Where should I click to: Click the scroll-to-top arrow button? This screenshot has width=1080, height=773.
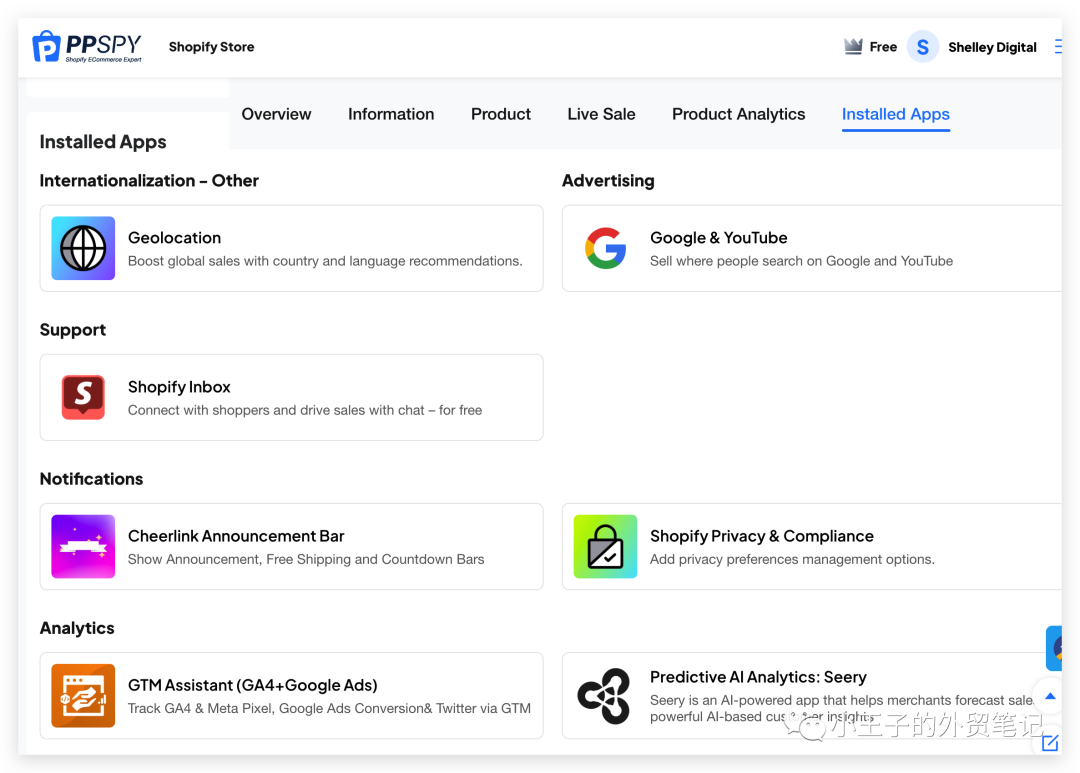[x=1050, y=696]
